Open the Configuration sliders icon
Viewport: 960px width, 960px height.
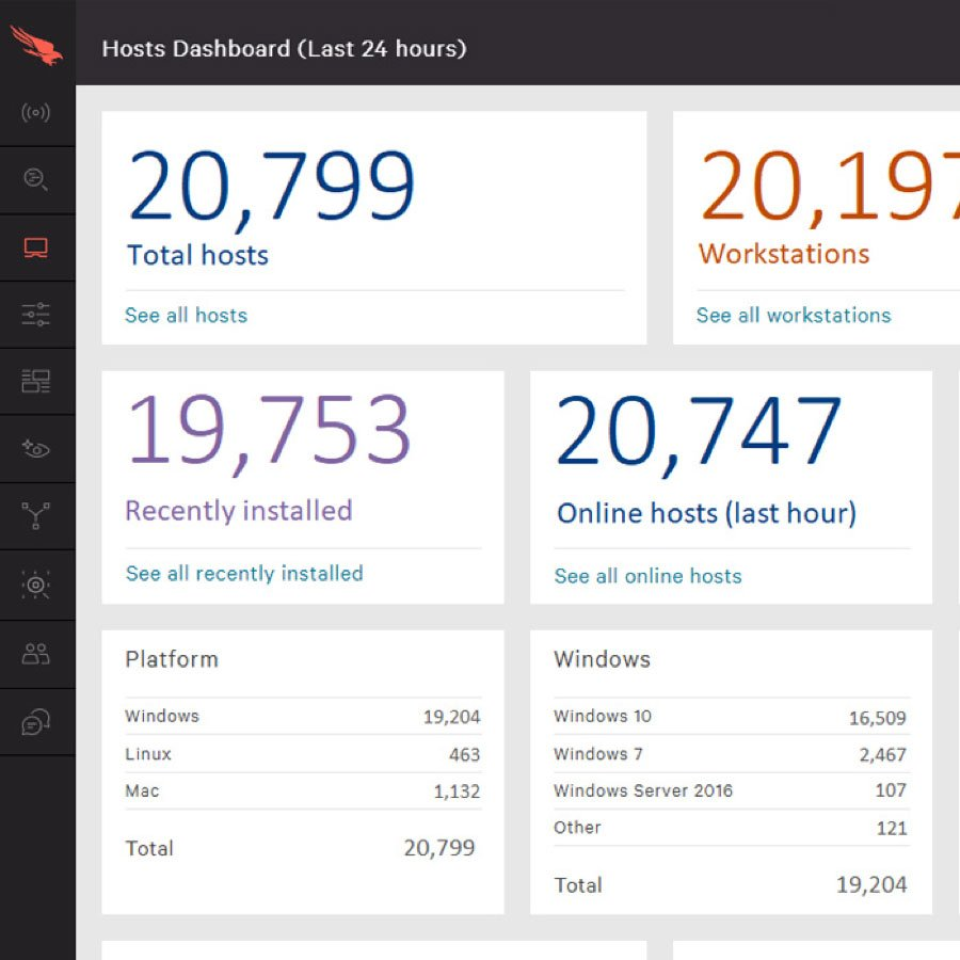click(37, 314)
